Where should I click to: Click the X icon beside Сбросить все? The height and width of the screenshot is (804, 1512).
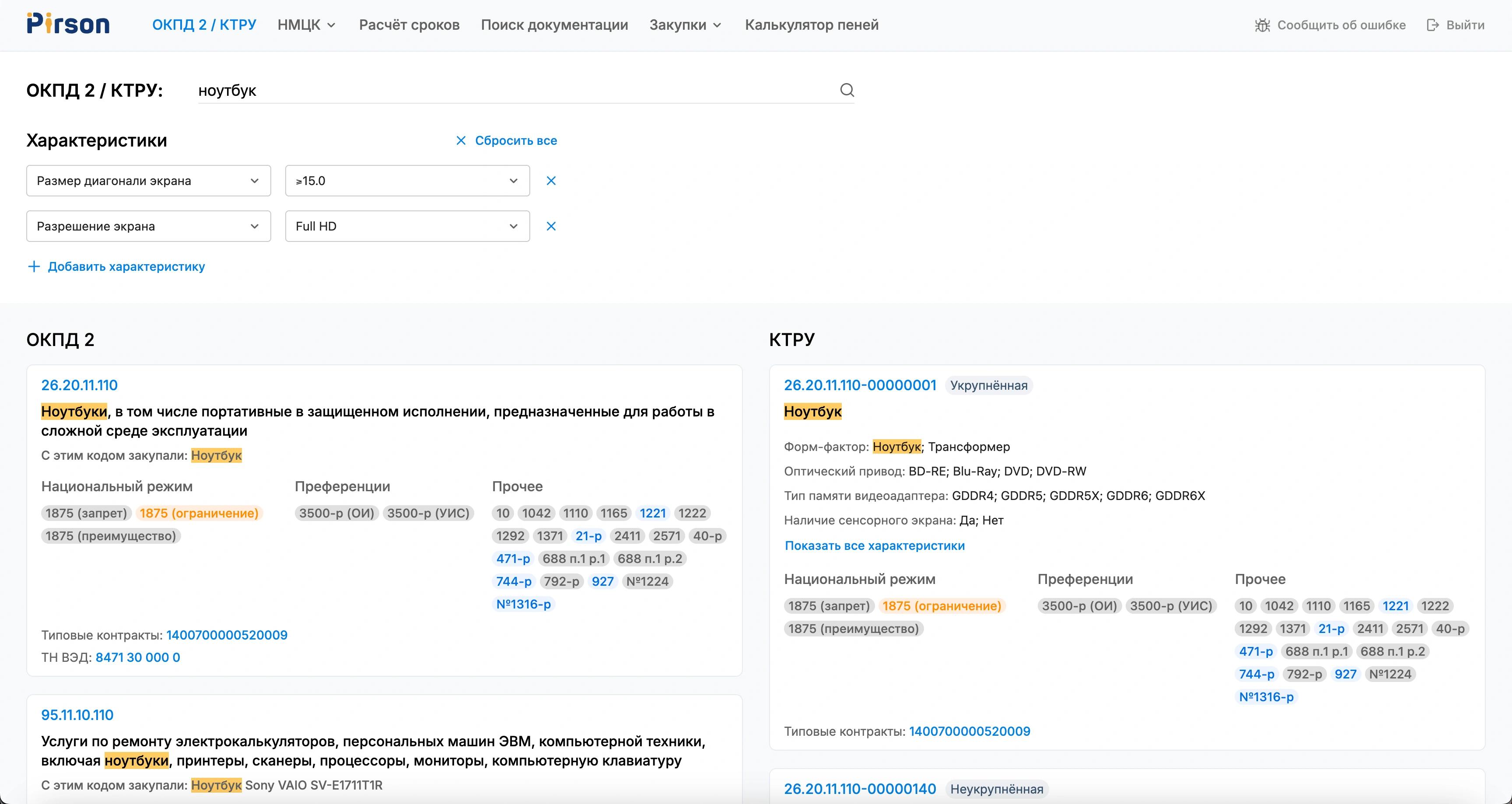pos(461,141)
